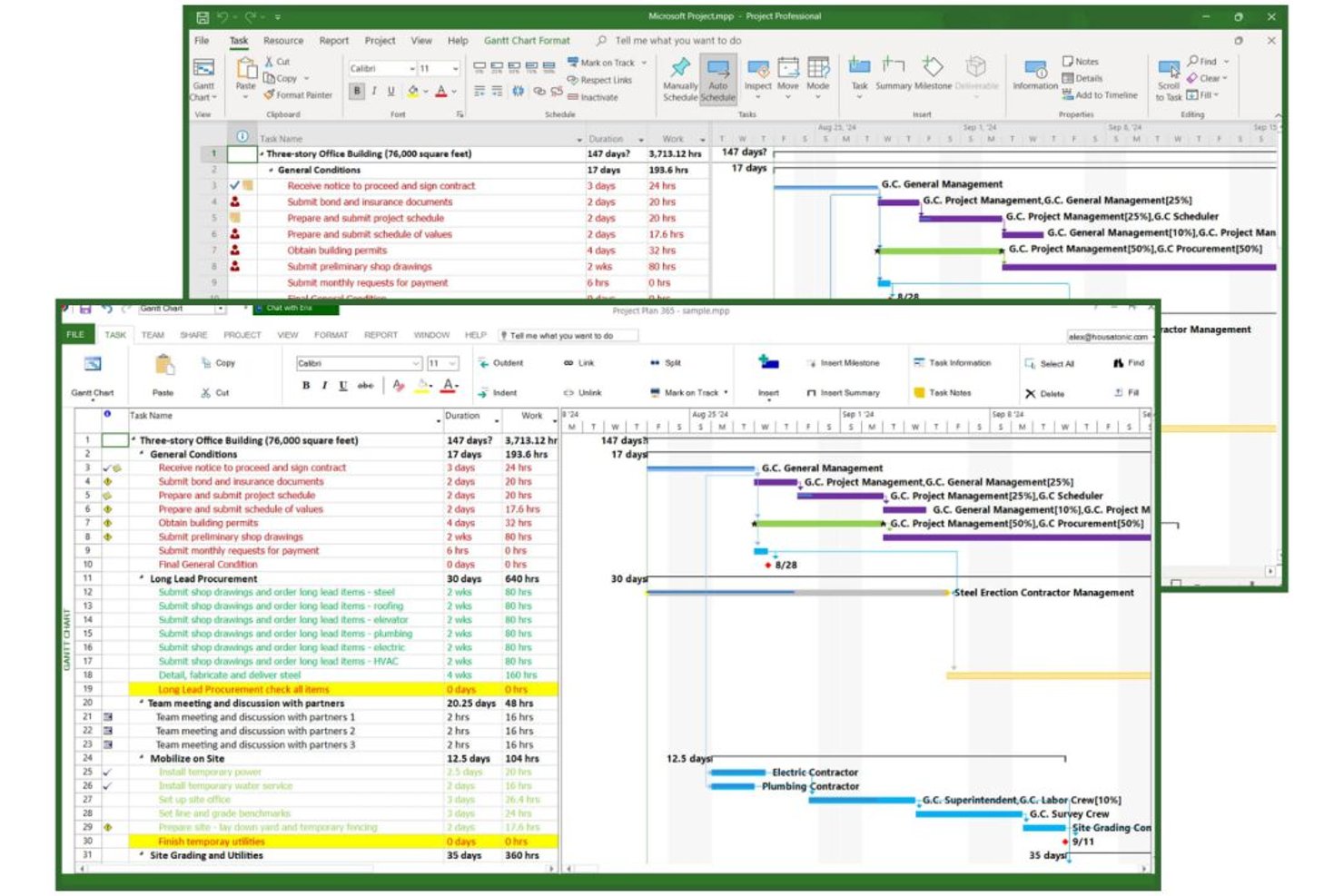Viewport: 1344px width, 896px height.
Task: Collapse General Conditions summary in Project Plan 365
Action: (143, 454)
